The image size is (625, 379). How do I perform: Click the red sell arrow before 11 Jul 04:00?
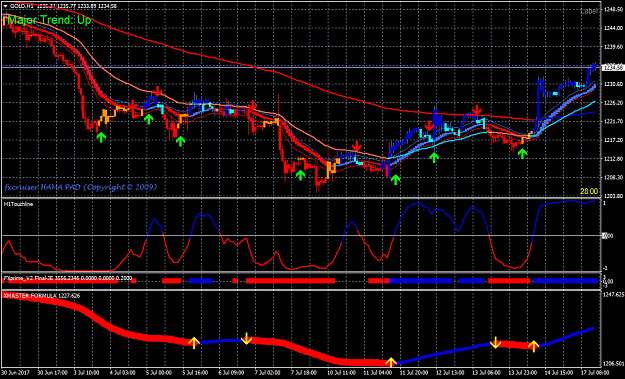click(356, 146)
